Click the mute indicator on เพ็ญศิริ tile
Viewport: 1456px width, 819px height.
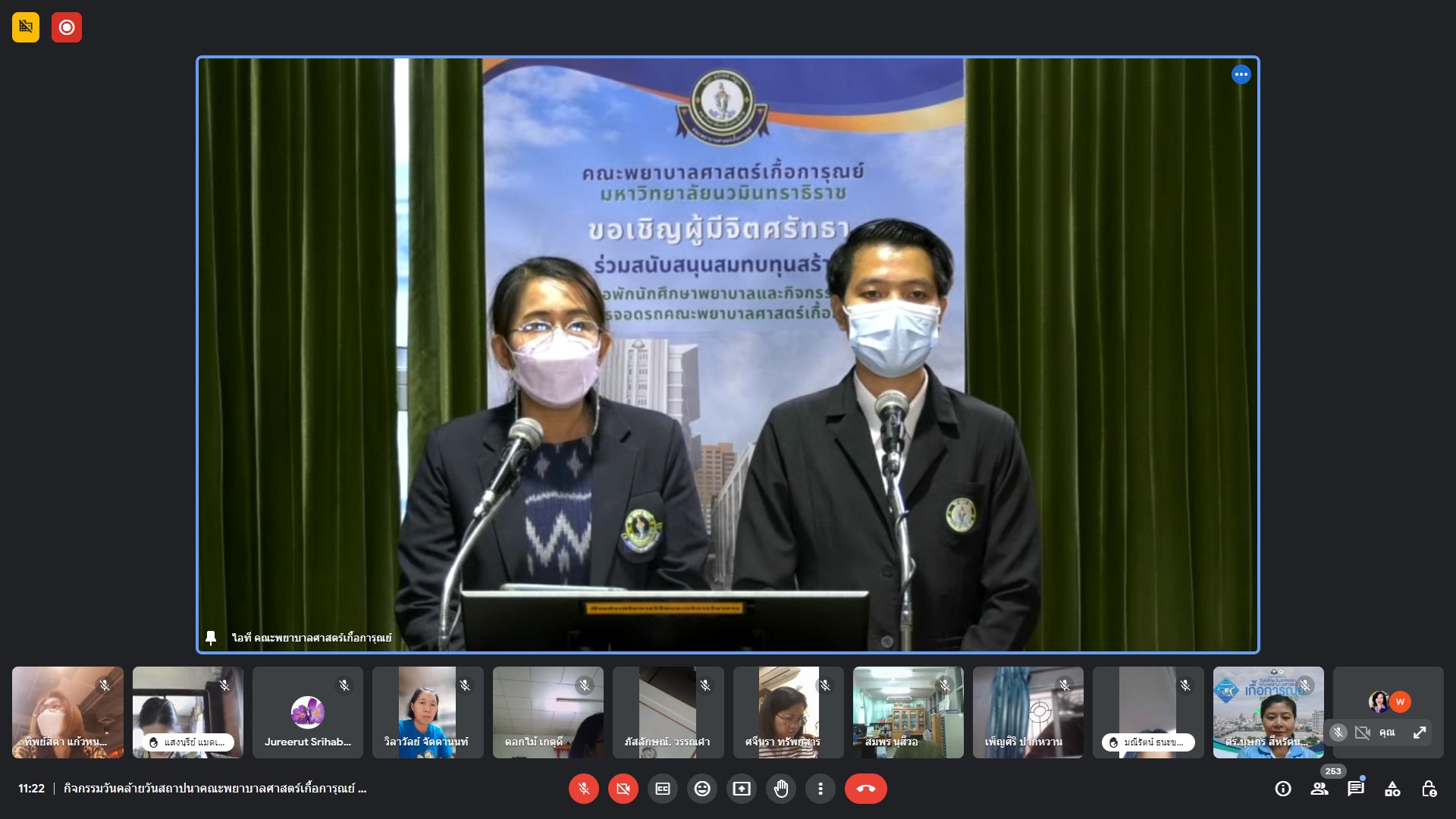pyautogui.click(x=1065, y=686)
